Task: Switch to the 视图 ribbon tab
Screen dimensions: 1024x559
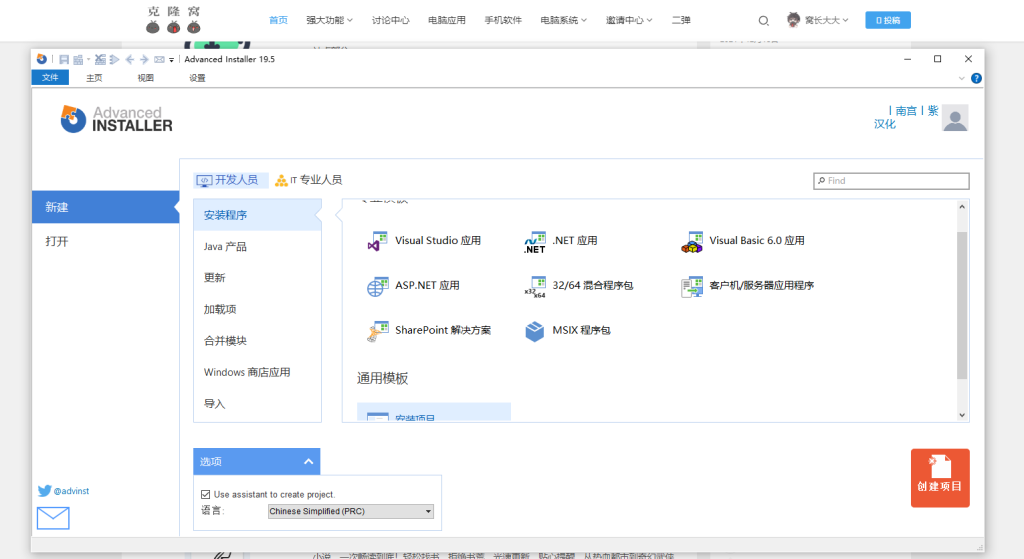Action: pyautogui.click(x=146, y=78)
